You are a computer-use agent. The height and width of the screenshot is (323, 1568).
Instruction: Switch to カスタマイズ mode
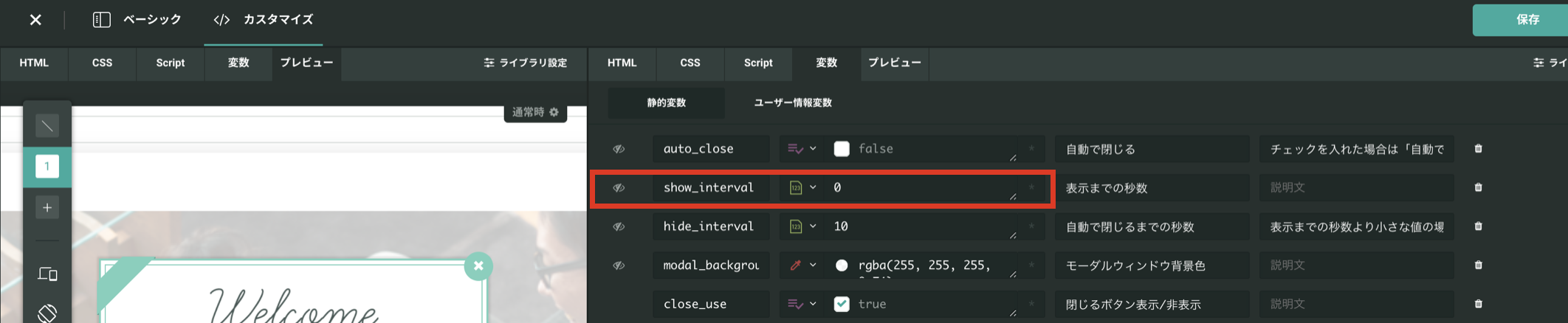263,20
